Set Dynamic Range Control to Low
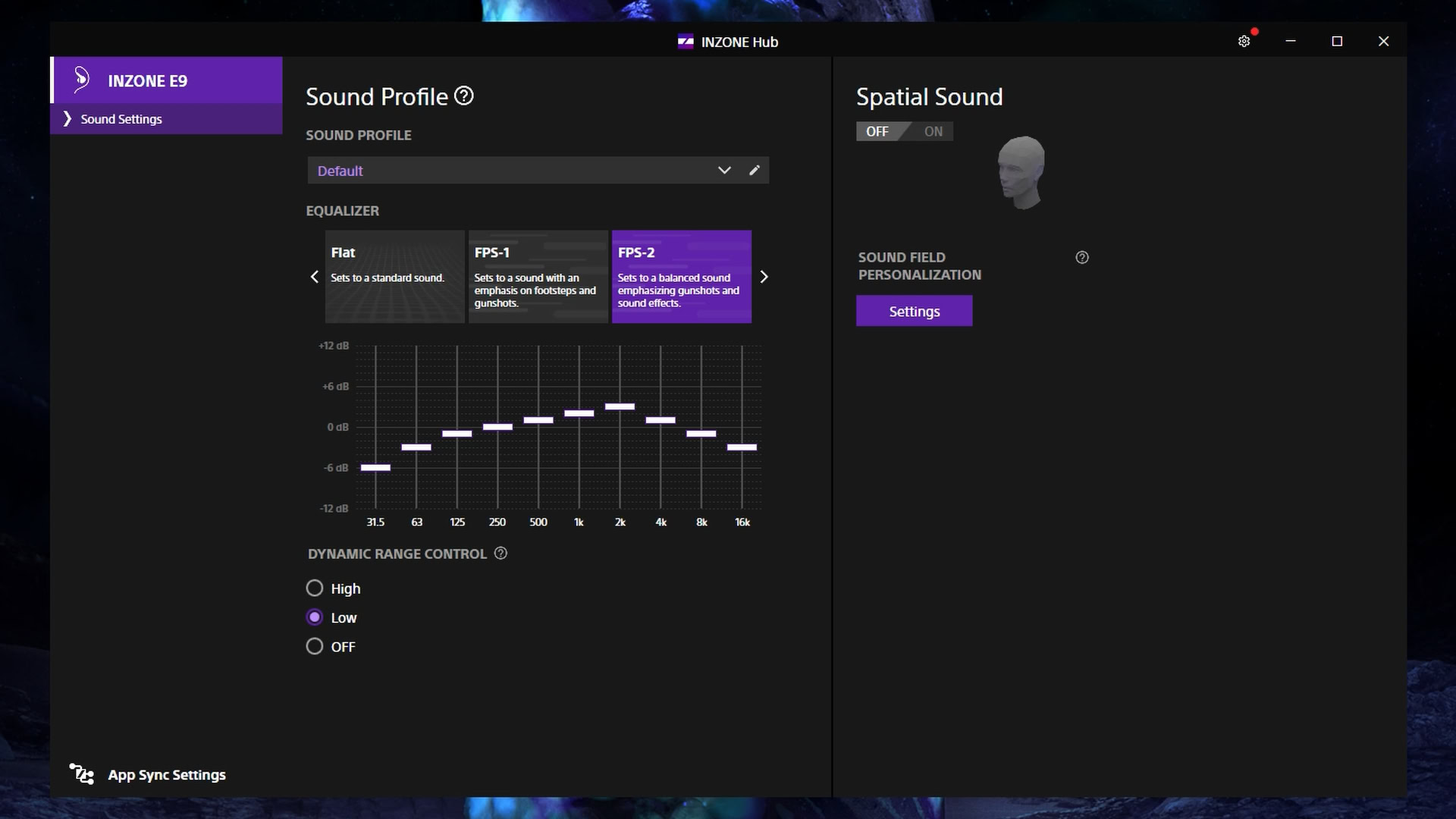 pyautogui.click(x=315, y=617)
